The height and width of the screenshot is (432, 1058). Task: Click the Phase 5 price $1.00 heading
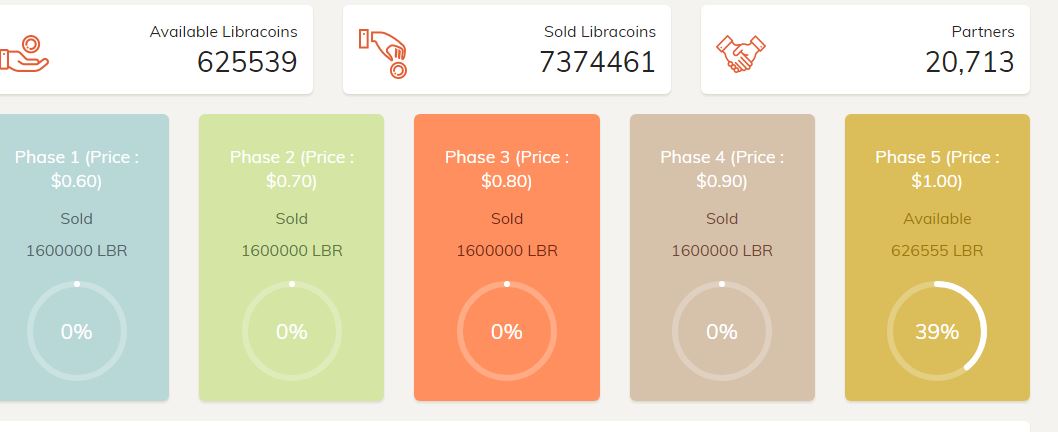tap(937, 169)
